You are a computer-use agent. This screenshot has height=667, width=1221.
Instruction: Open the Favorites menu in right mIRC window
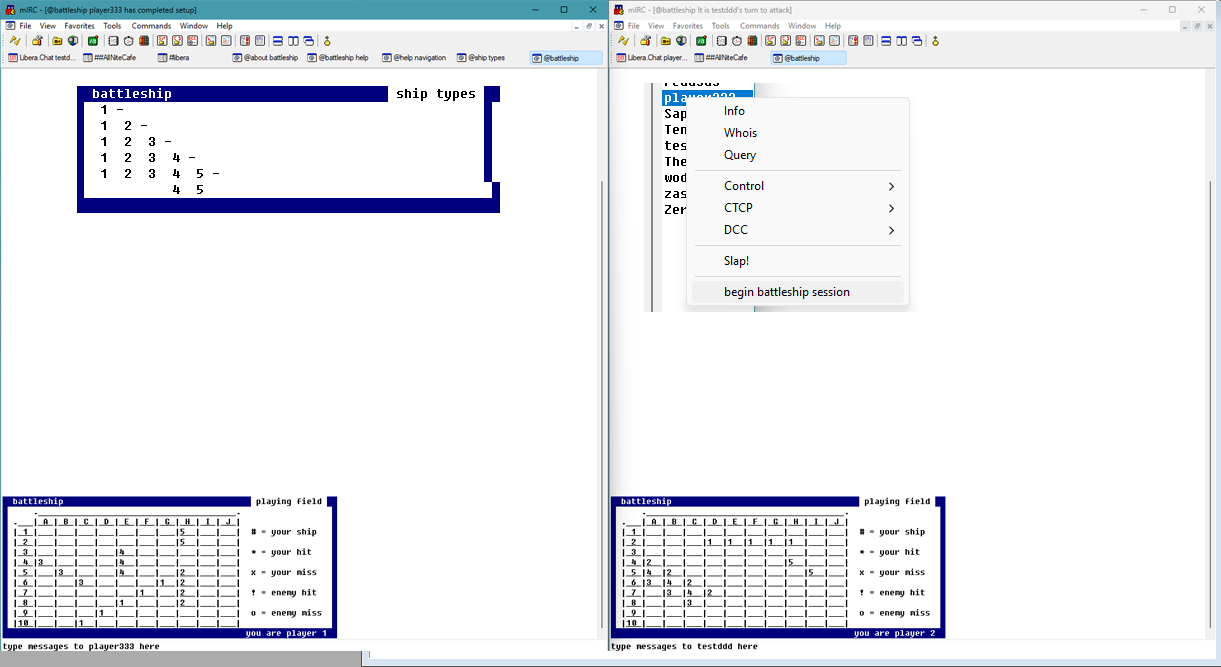(x=687, y=25)
